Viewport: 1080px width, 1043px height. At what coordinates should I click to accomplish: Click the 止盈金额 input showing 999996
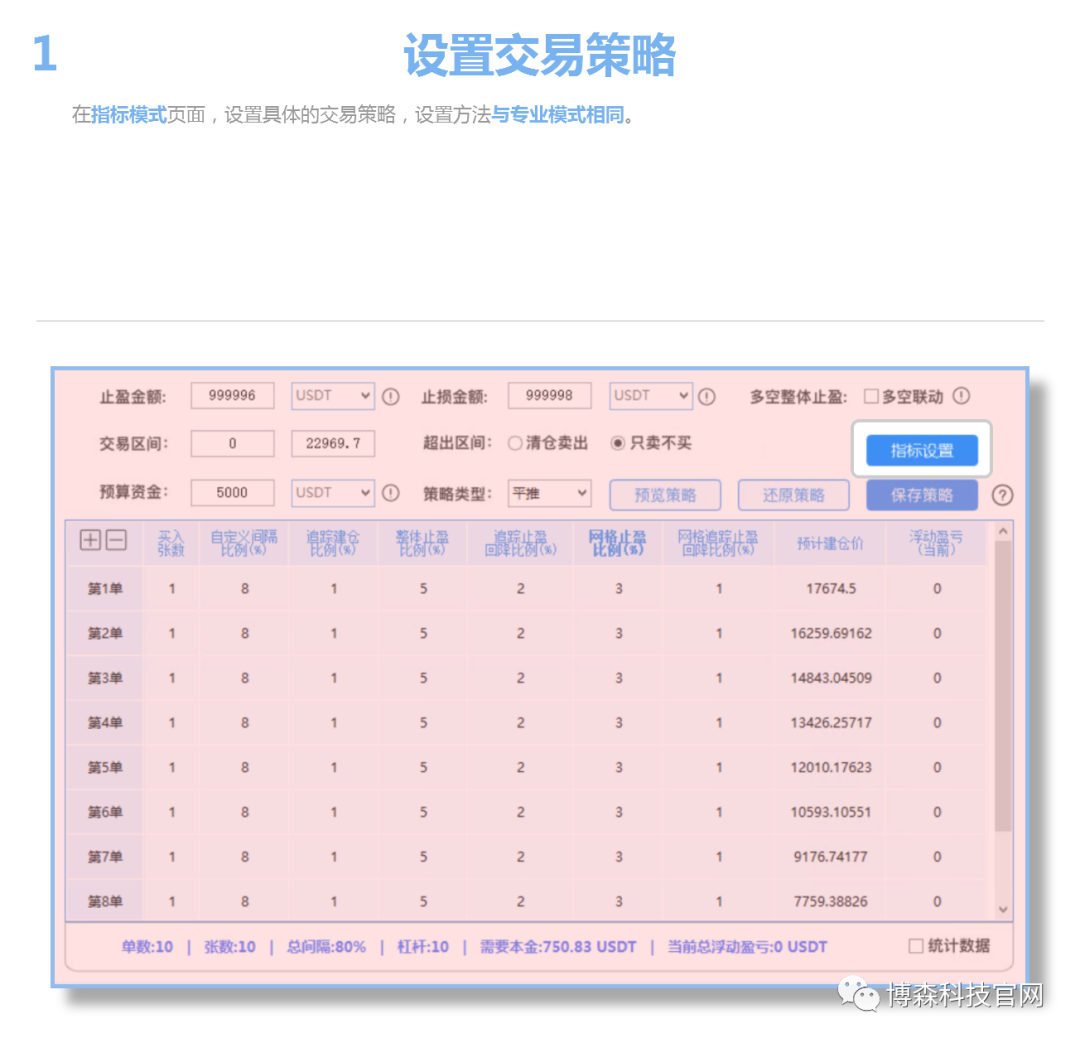click(x=232, y=396)
